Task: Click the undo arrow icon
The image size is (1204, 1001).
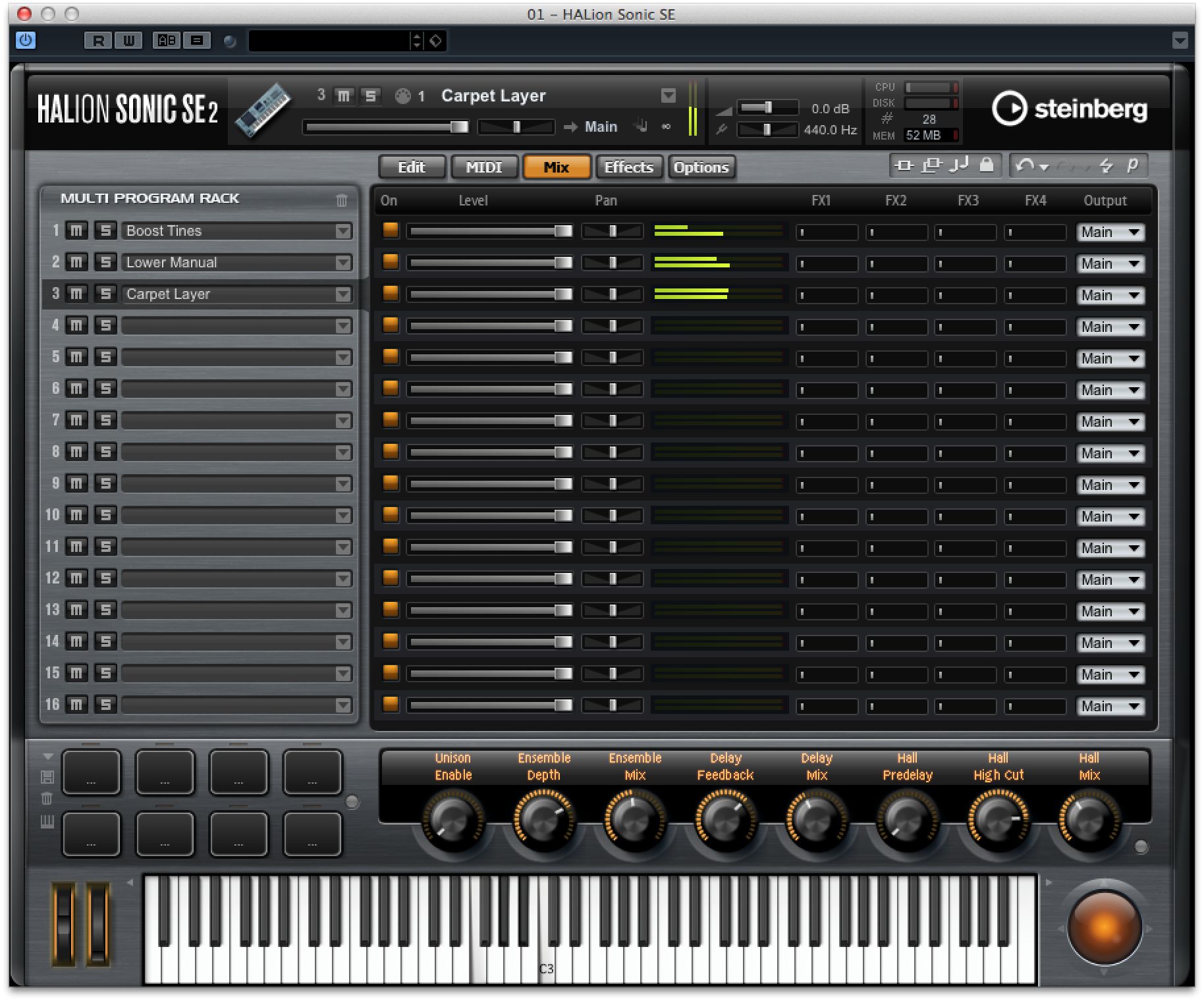Action: click(1024, 165)
